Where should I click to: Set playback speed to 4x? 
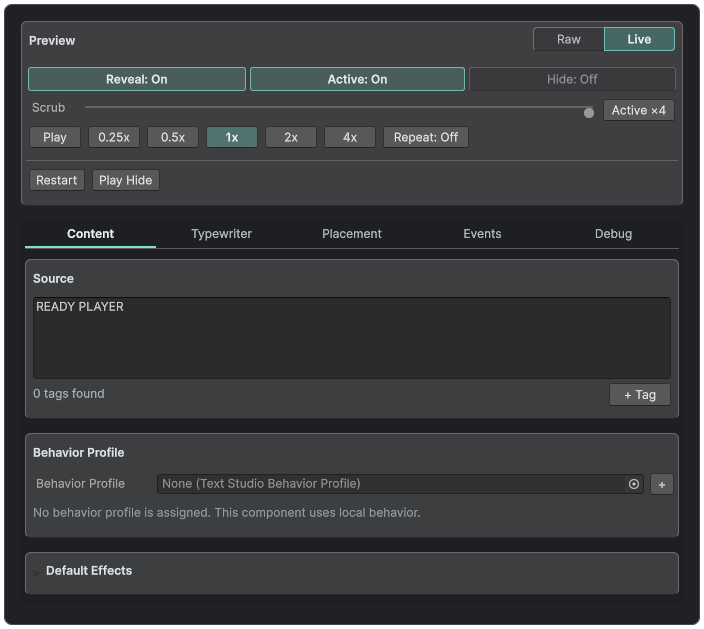pyautogui.click(x=350, y=137)
